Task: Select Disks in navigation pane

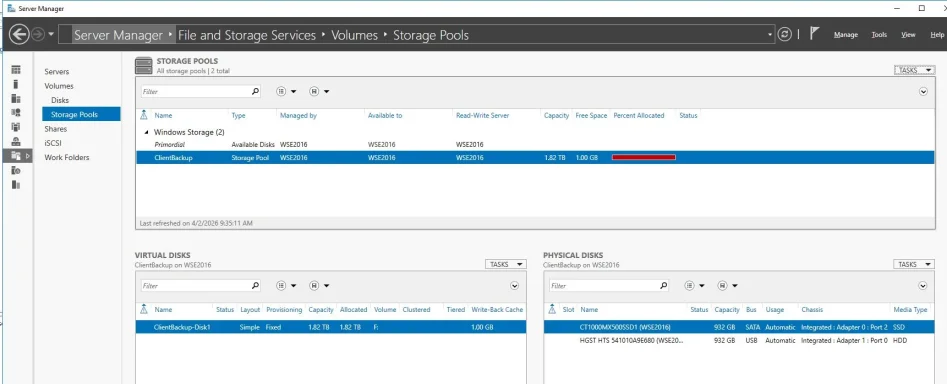Action: [60, 100]
